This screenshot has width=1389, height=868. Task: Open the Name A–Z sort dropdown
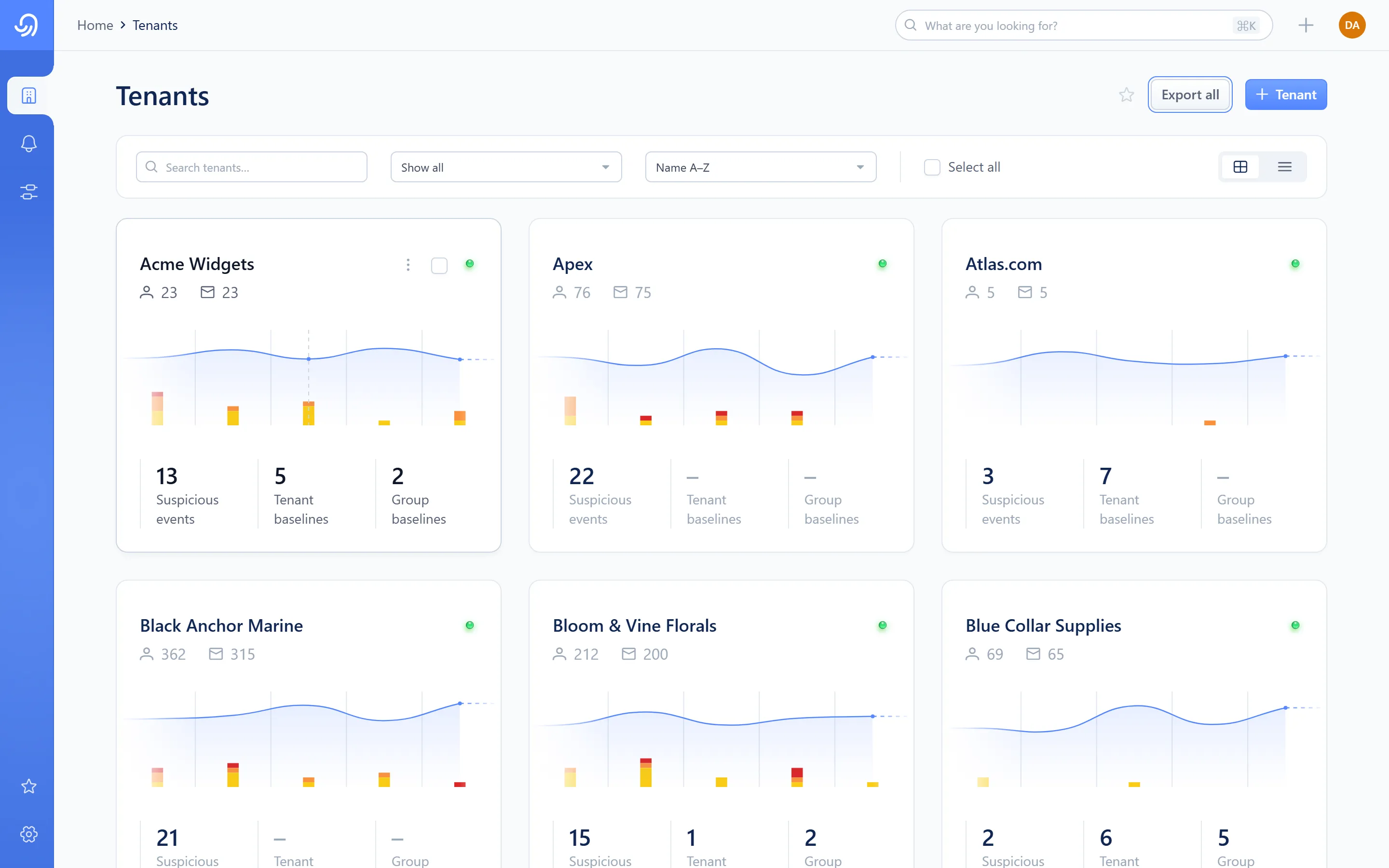(761, 167)
